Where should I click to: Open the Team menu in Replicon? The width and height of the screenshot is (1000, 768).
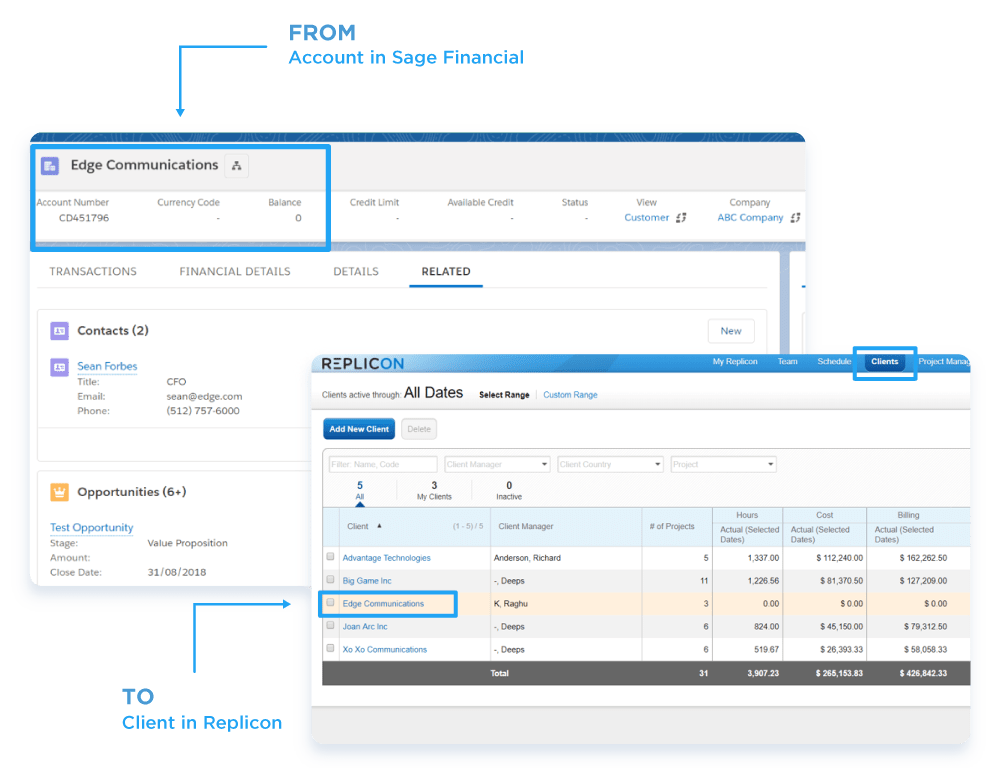click(788, 362)
